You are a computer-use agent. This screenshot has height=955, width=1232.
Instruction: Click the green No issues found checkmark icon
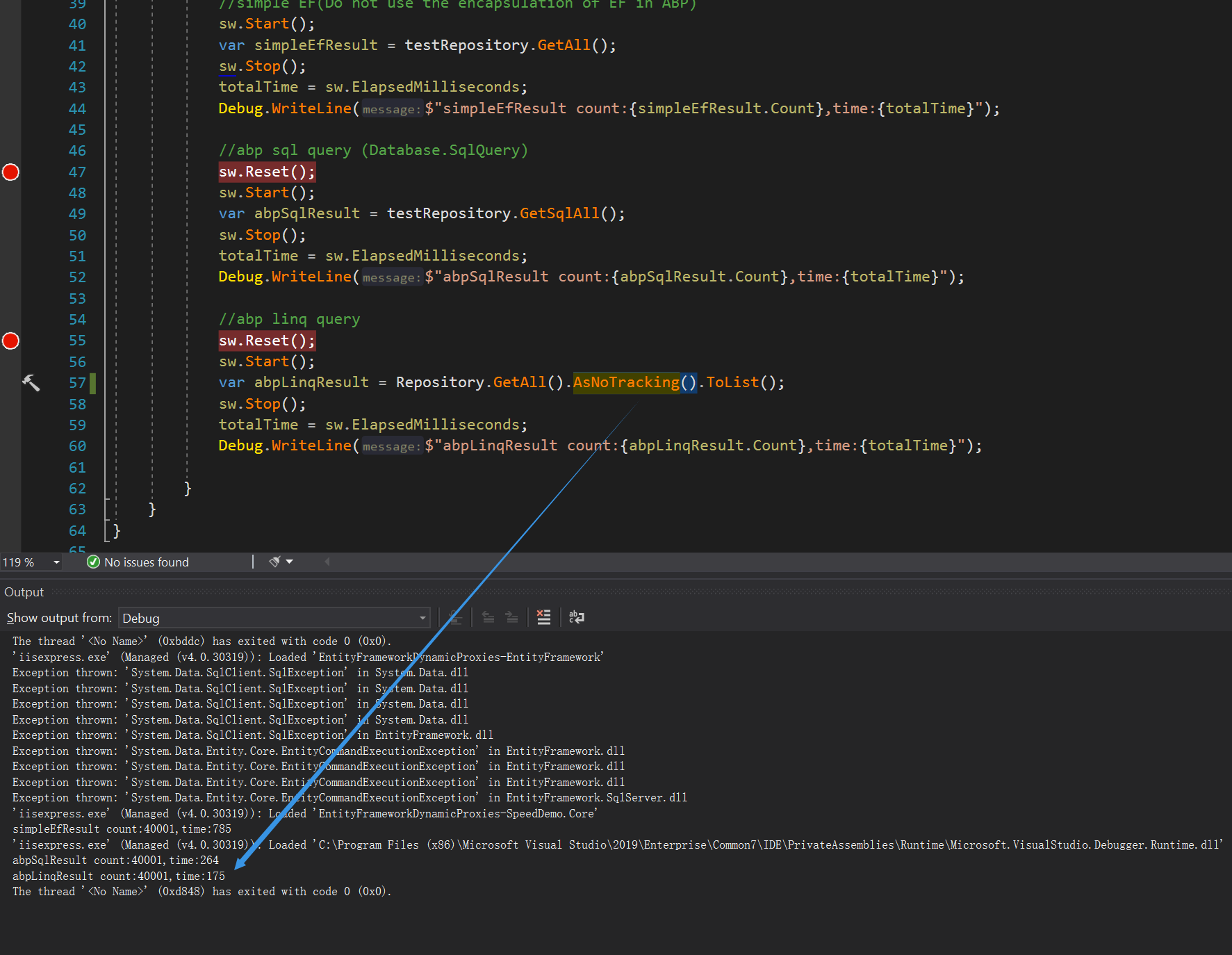click(x=93, y=562)
